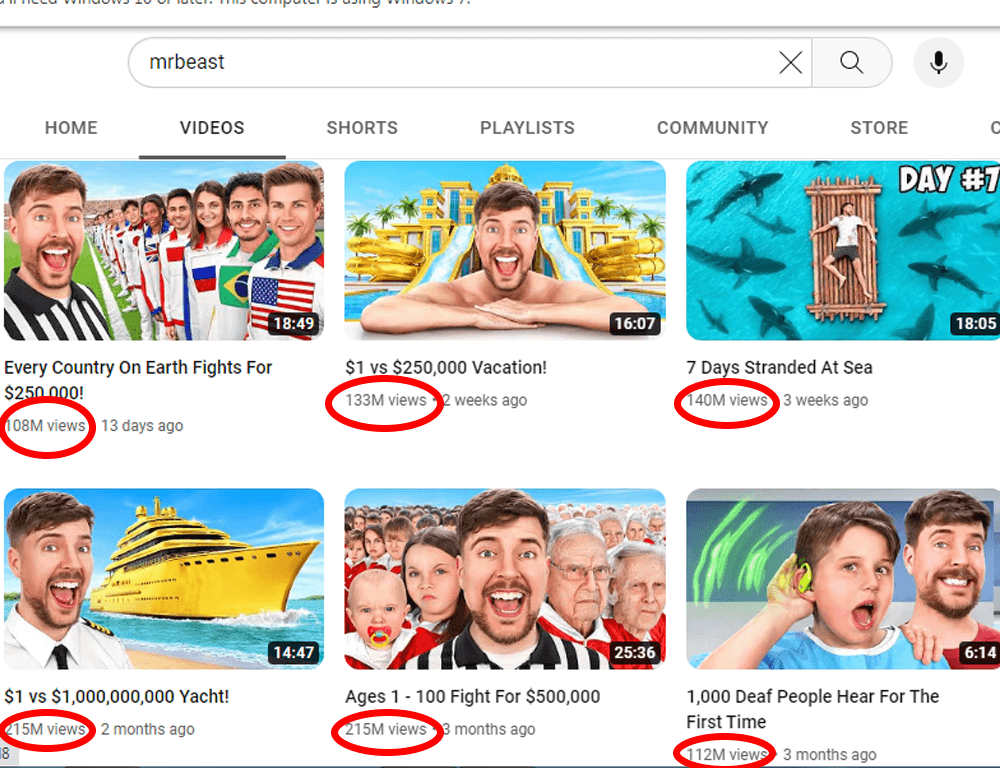Click the 18:05 duration badge
Image resolution: width=1000 pixels, height=768 pixels.
tap(975, 323)
